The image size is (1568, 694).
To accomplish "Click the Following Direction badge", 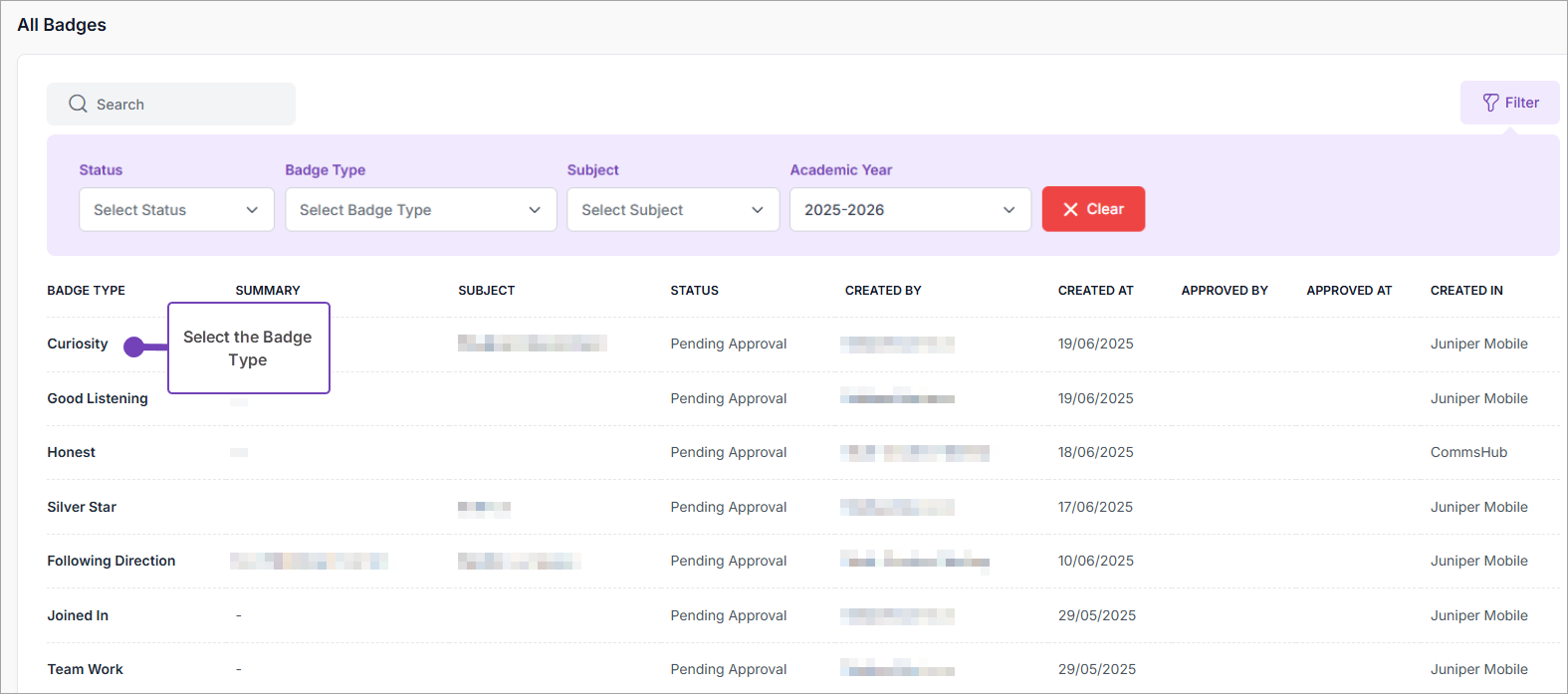I will pos(112,561).
